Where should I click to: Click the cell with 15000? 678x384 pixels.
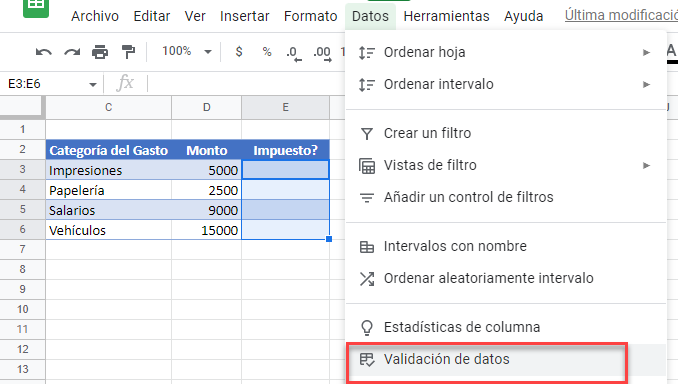pos(207,230)
